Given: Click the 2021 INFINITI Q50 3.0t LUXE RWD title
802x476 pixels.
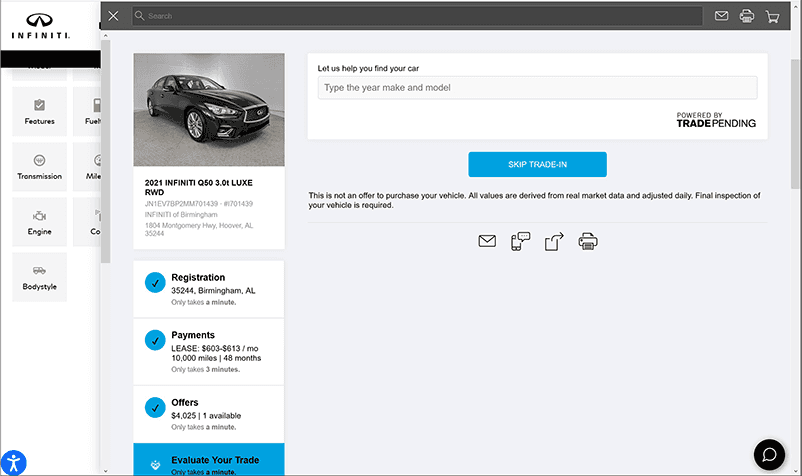Looking at the screenshot, I should click(198, 187).
